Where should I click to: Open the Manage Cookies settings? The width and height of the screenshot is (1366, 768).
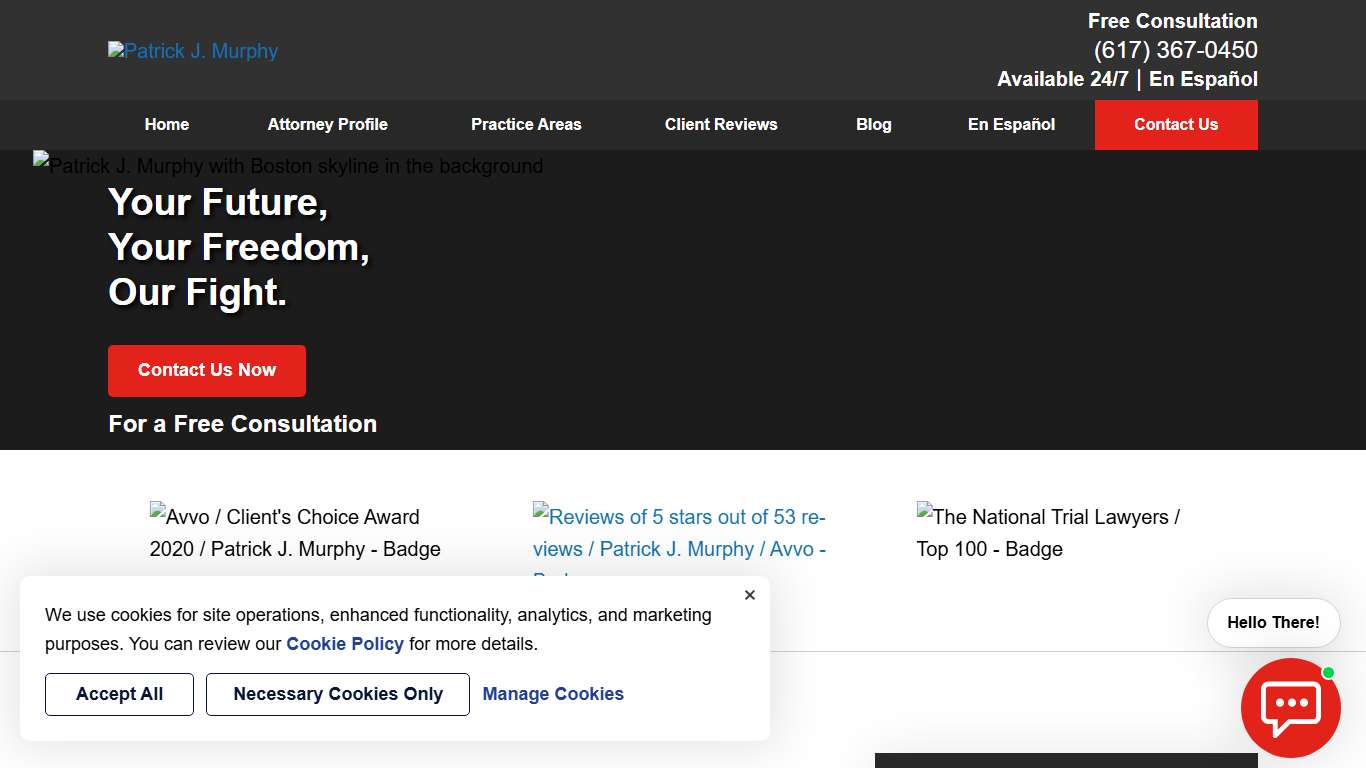pos(553,694)
